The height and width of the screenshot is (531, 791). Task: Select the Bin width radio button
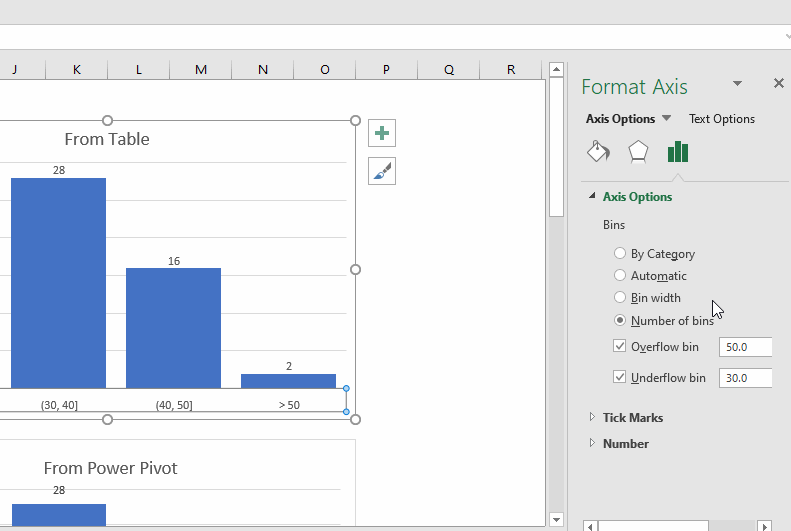[x=619, y=298]
